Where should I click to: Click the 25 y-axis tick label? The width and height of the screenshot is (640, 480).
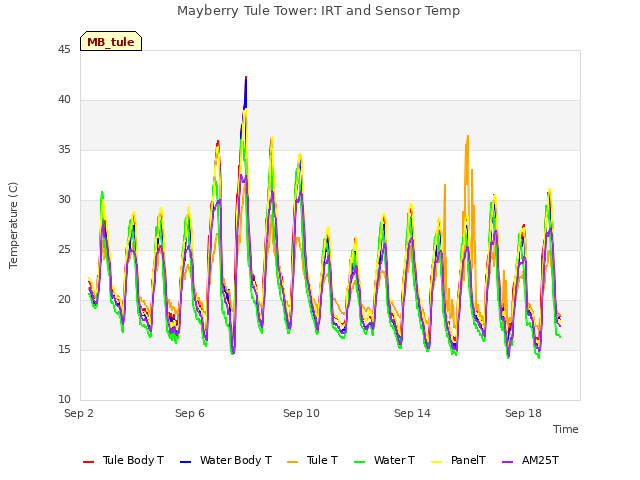pos(64,250)
